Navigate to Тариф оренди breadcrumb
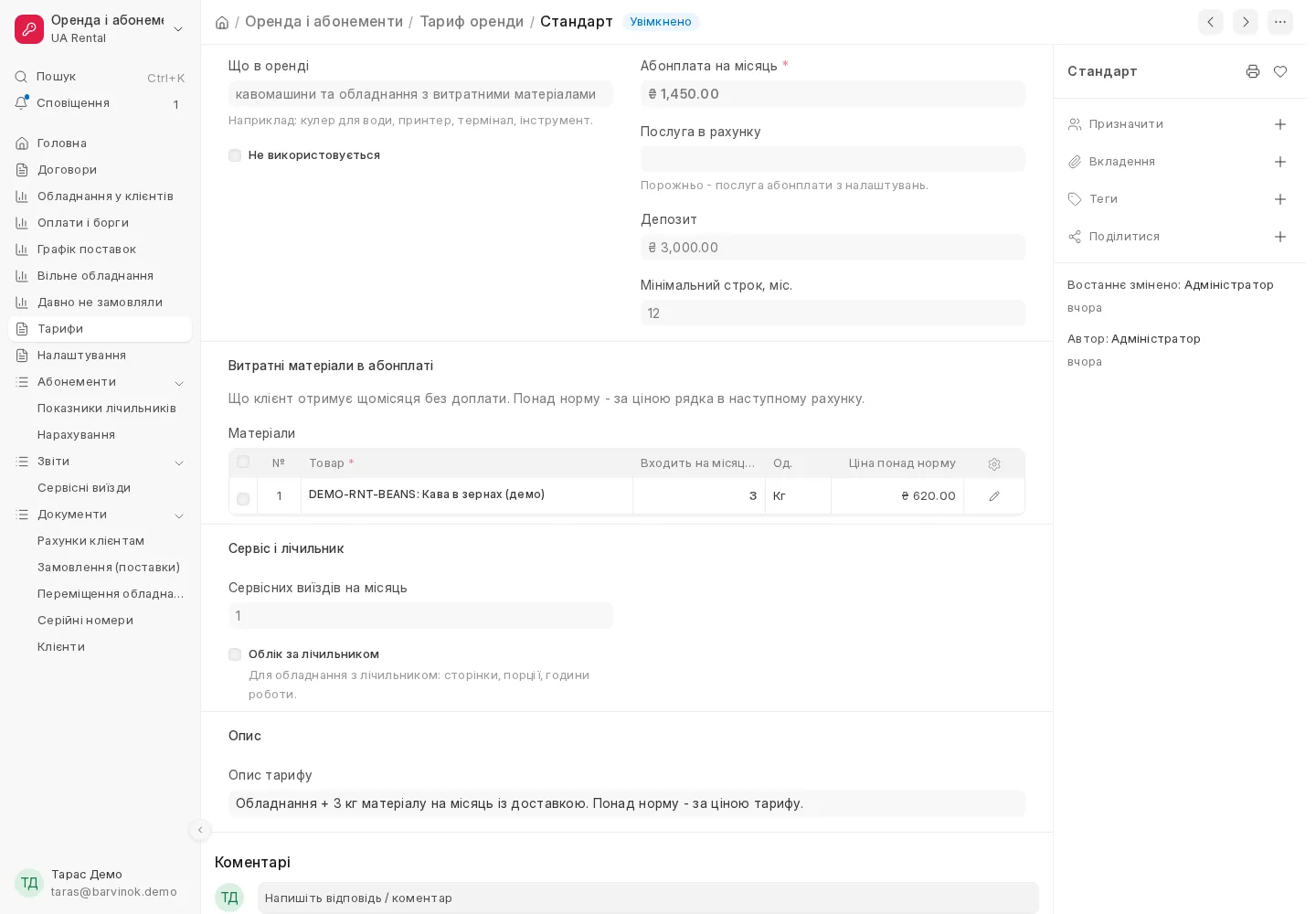This screenshot has width=1316, height=914. [x=472, y=22]
